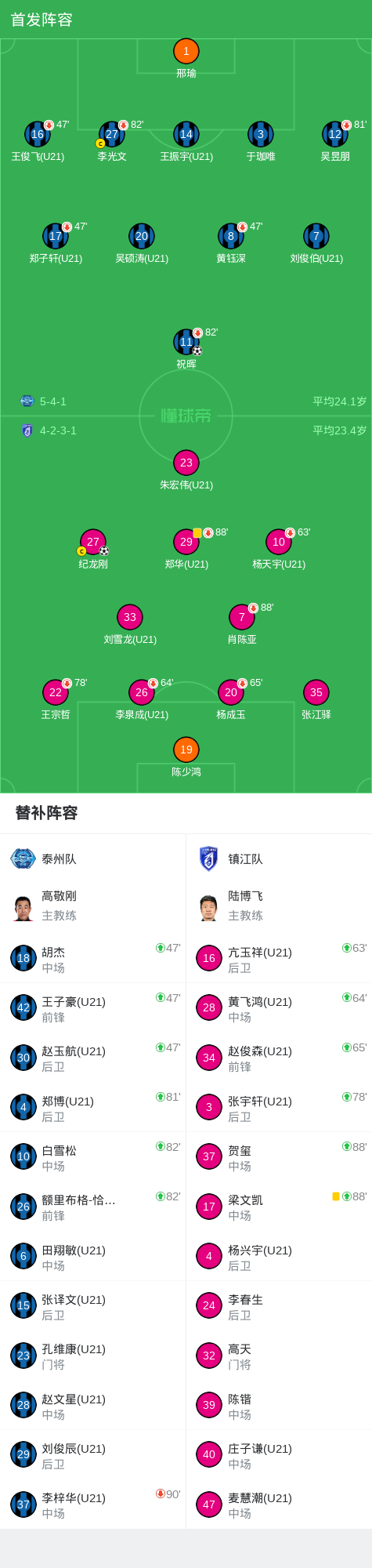Open head coach 高敬刚 photo
Viewport: 372px width, 1568px height.
coord(23,907)
